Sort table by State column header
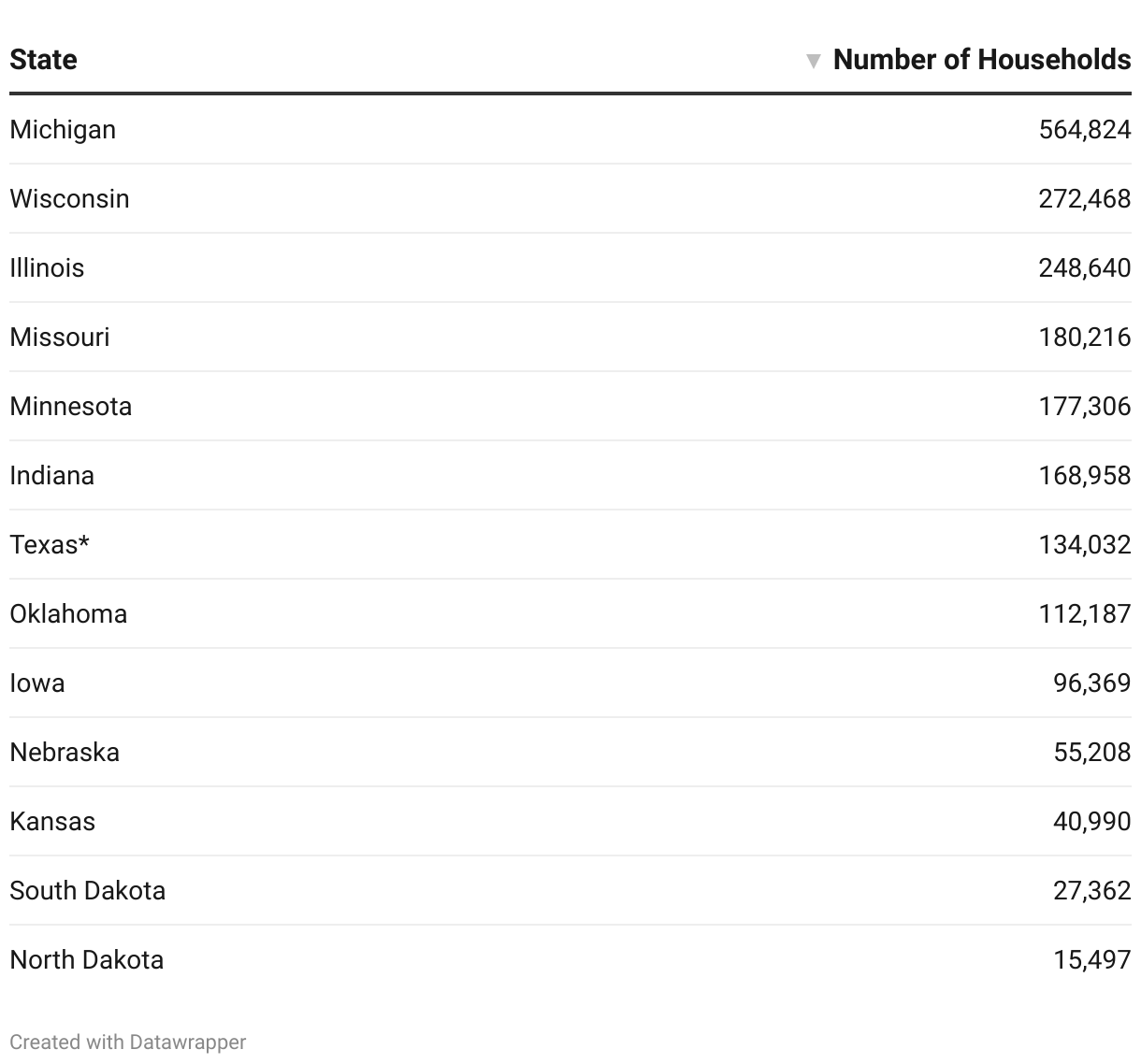The width and height of the screenshot is (1141, 1064). (43, 60)
